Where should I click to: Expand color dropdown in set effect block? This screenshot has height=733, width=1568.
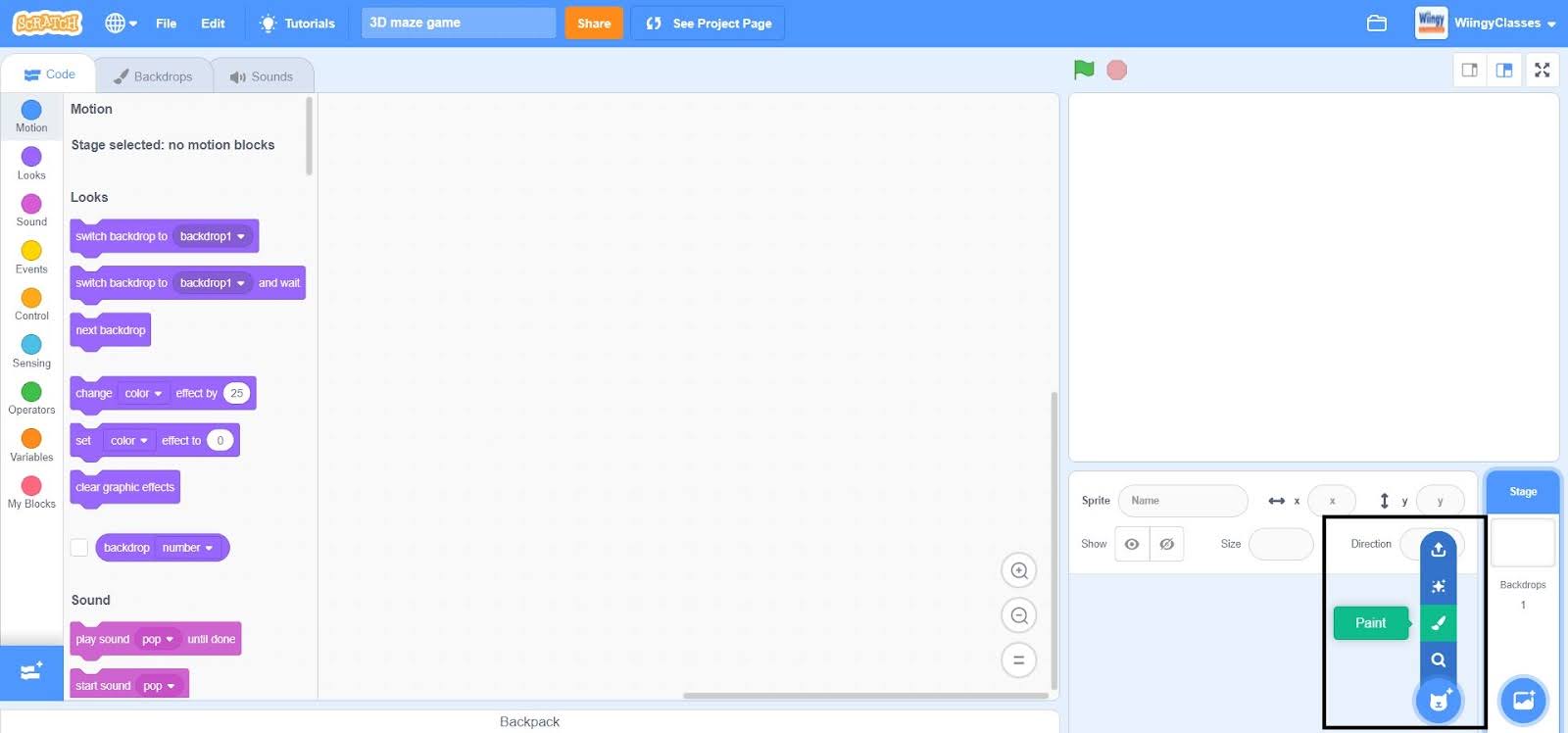(129, 441)
